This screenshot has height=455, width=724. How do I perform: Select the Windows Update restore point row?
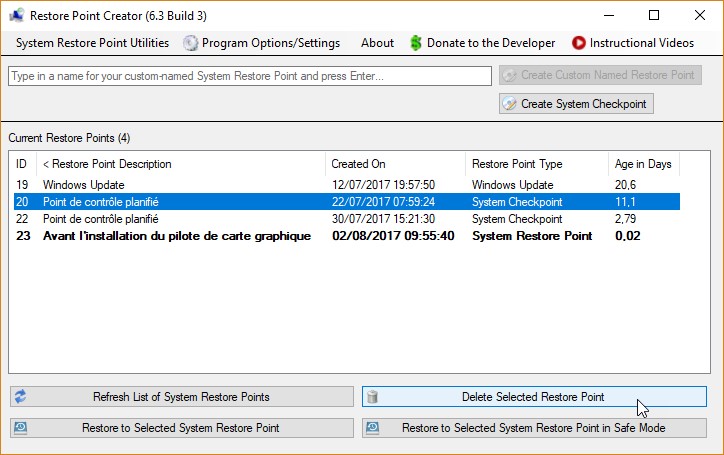click(83, 185)
